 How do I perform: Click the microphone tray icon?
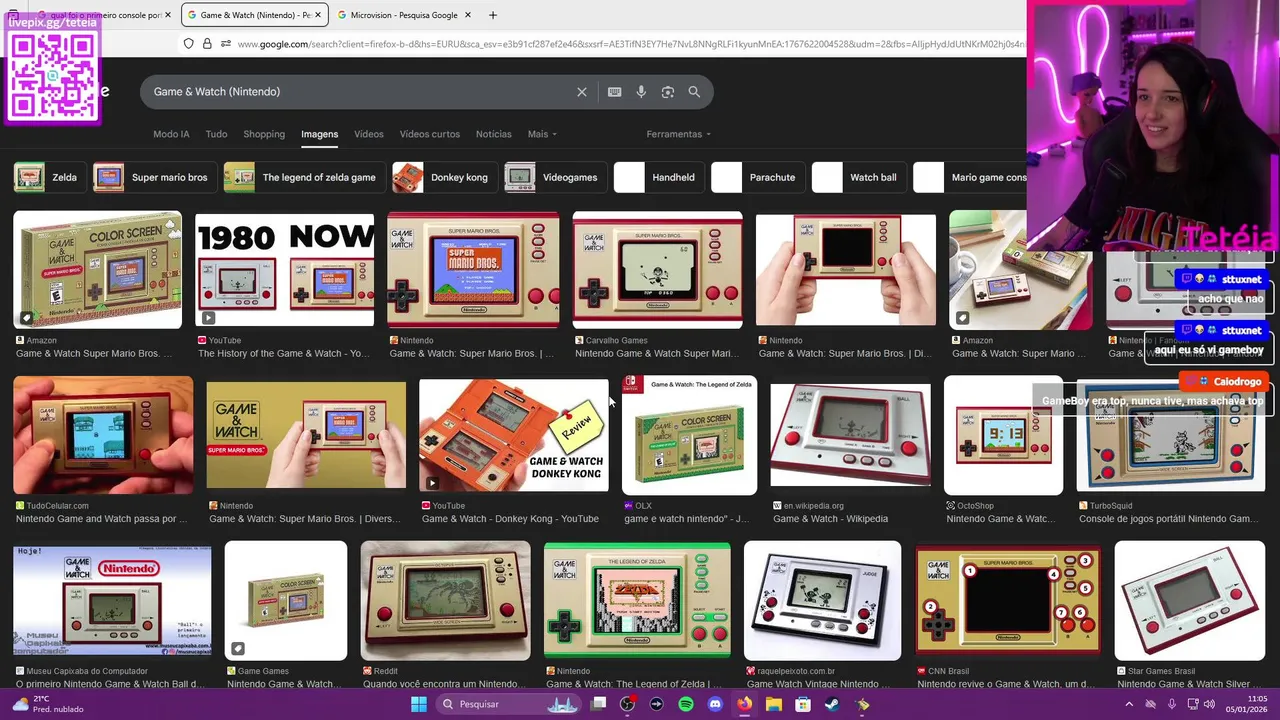point(1171,704)
